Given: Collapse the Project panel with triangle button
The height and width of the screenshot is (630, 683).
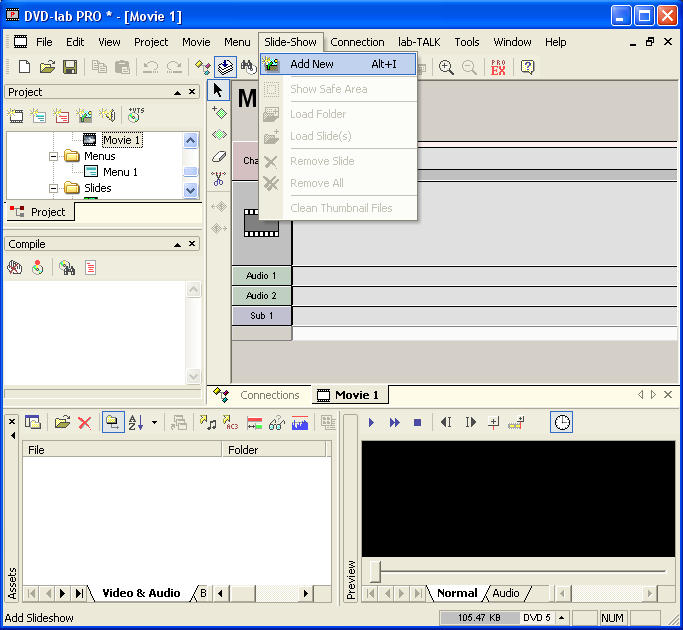Looking at the screenshot, I should [177, 92].
